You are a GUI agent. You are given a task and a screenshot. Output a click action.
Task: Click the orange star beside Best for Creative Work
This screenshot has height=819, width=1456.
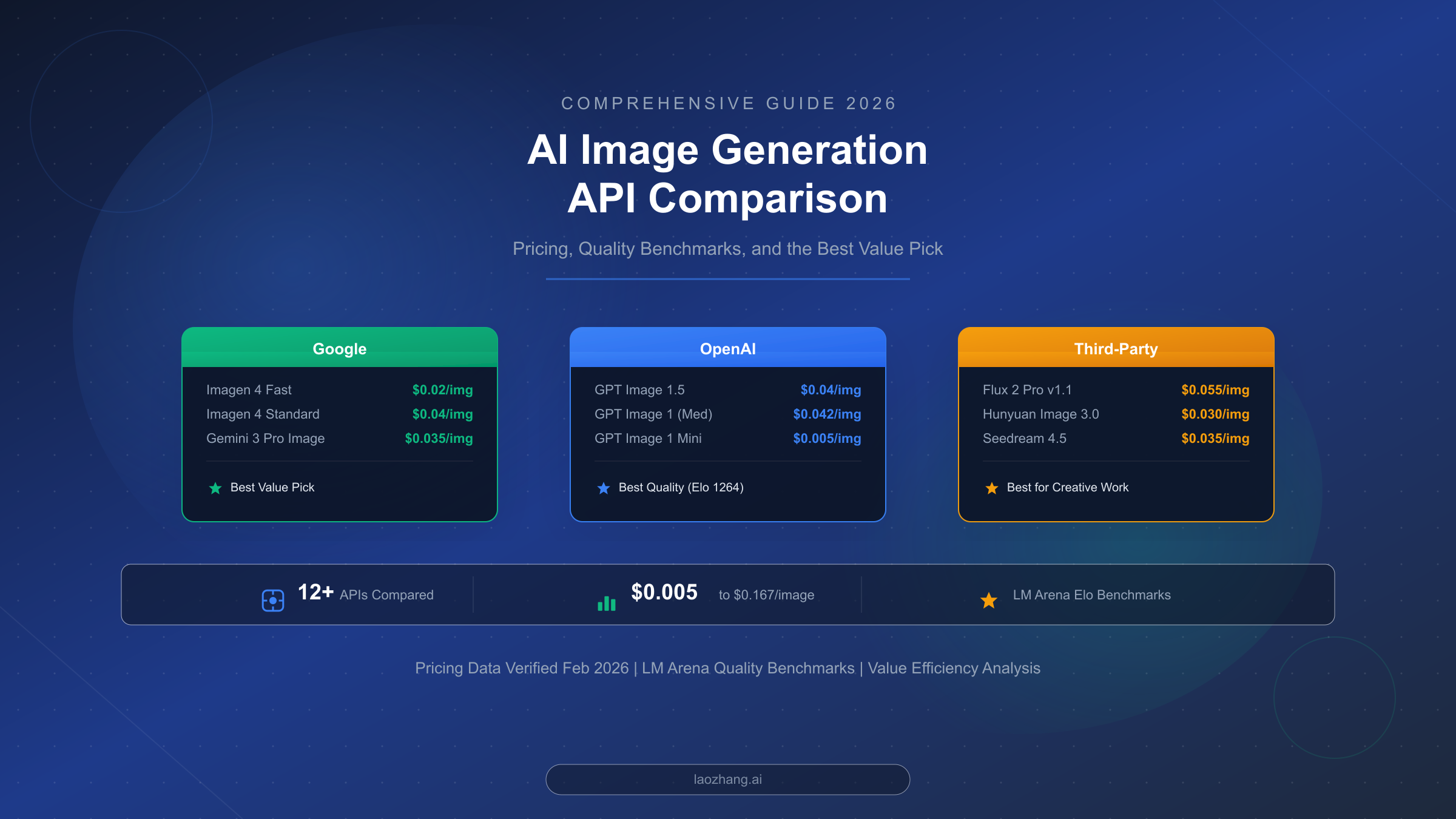pyautogui.click(x=991, y=487)
